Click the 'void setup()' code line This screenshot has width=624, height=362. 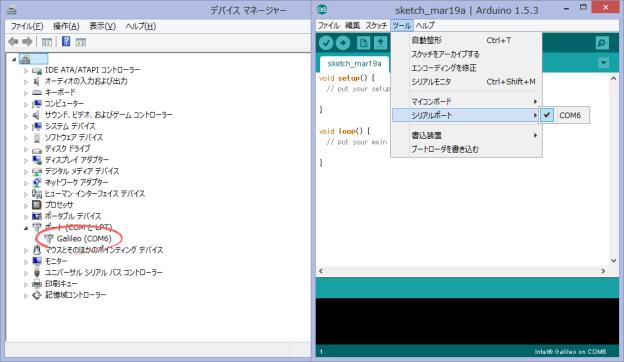coord(347,78)
